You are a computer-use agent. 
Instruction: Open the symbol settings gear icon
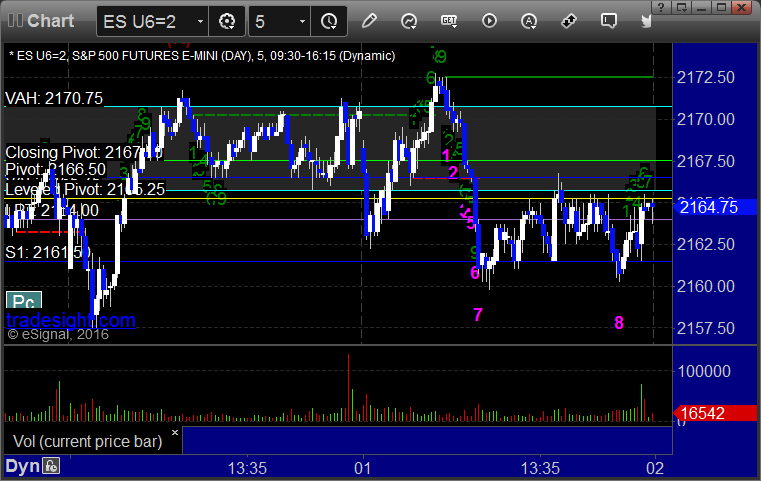click(x=227, y=21)
